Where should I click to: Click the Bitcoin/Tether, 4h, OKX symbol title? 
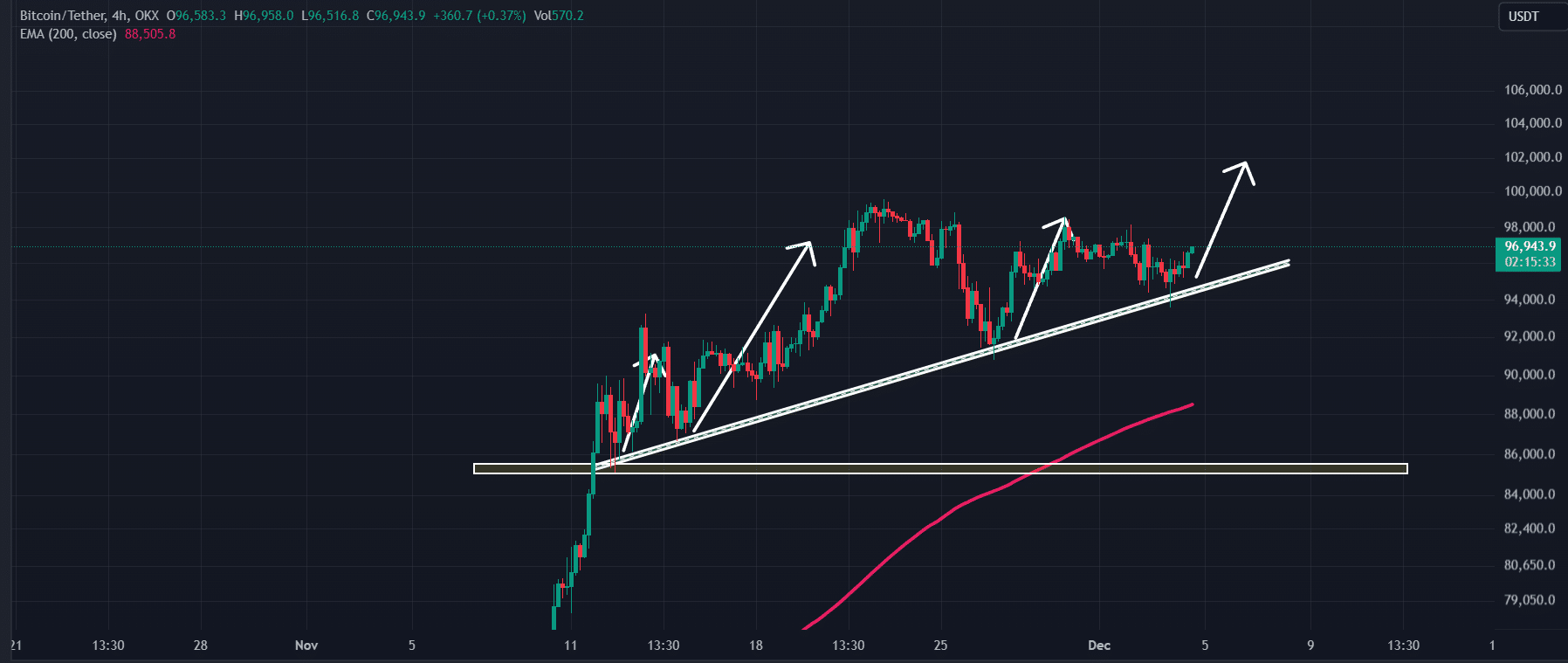pos(89,16)
